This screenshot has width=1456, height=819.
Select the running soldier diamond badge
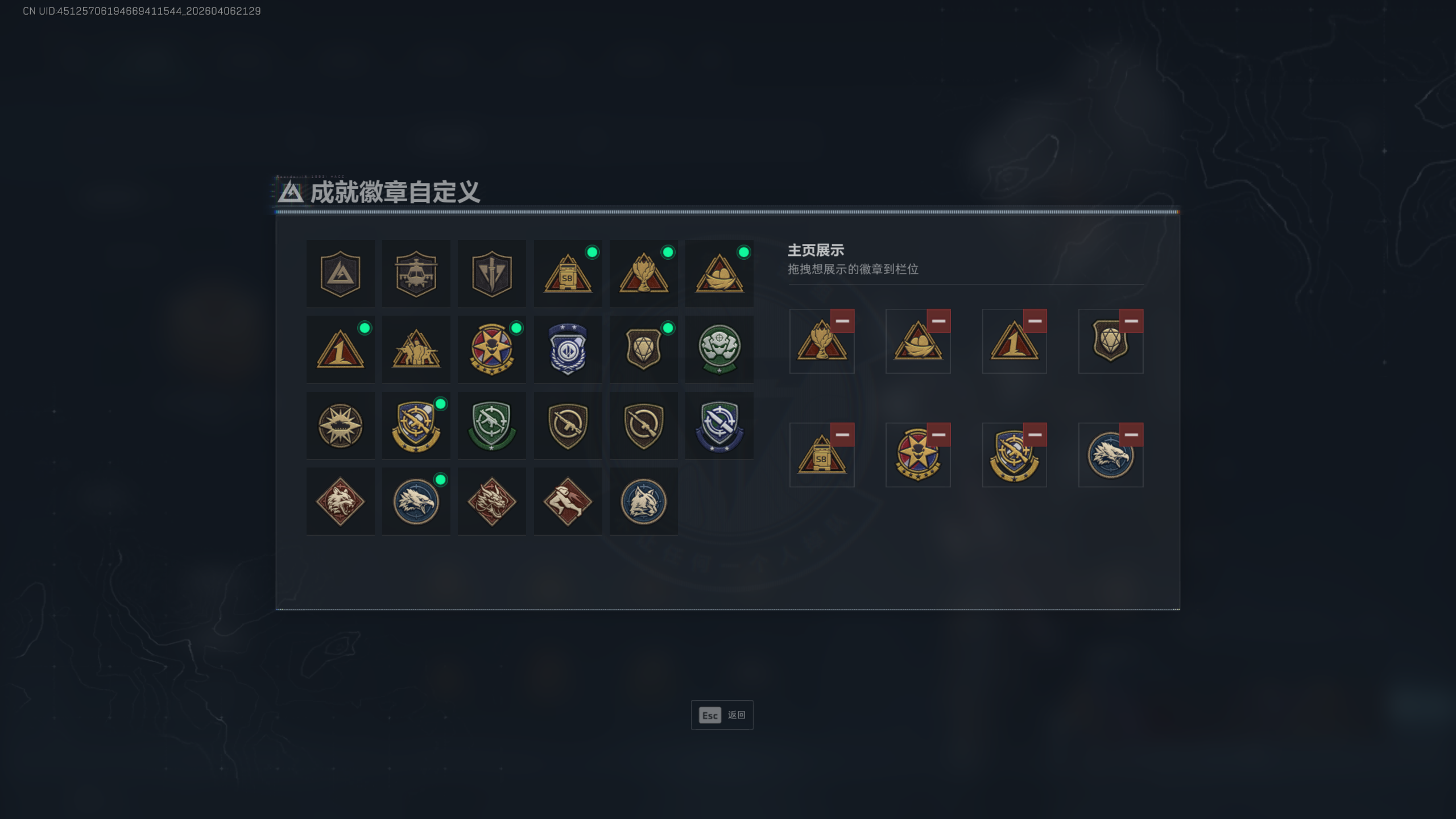point(568,501)
